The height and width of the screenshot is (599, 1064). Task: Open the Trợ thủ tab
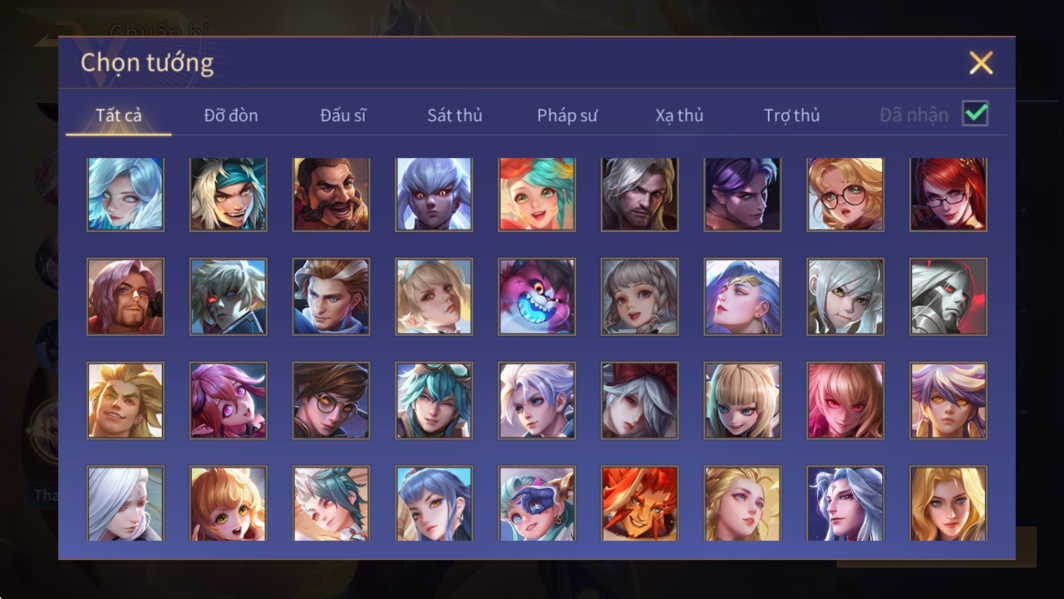click(x=792, y=115)
